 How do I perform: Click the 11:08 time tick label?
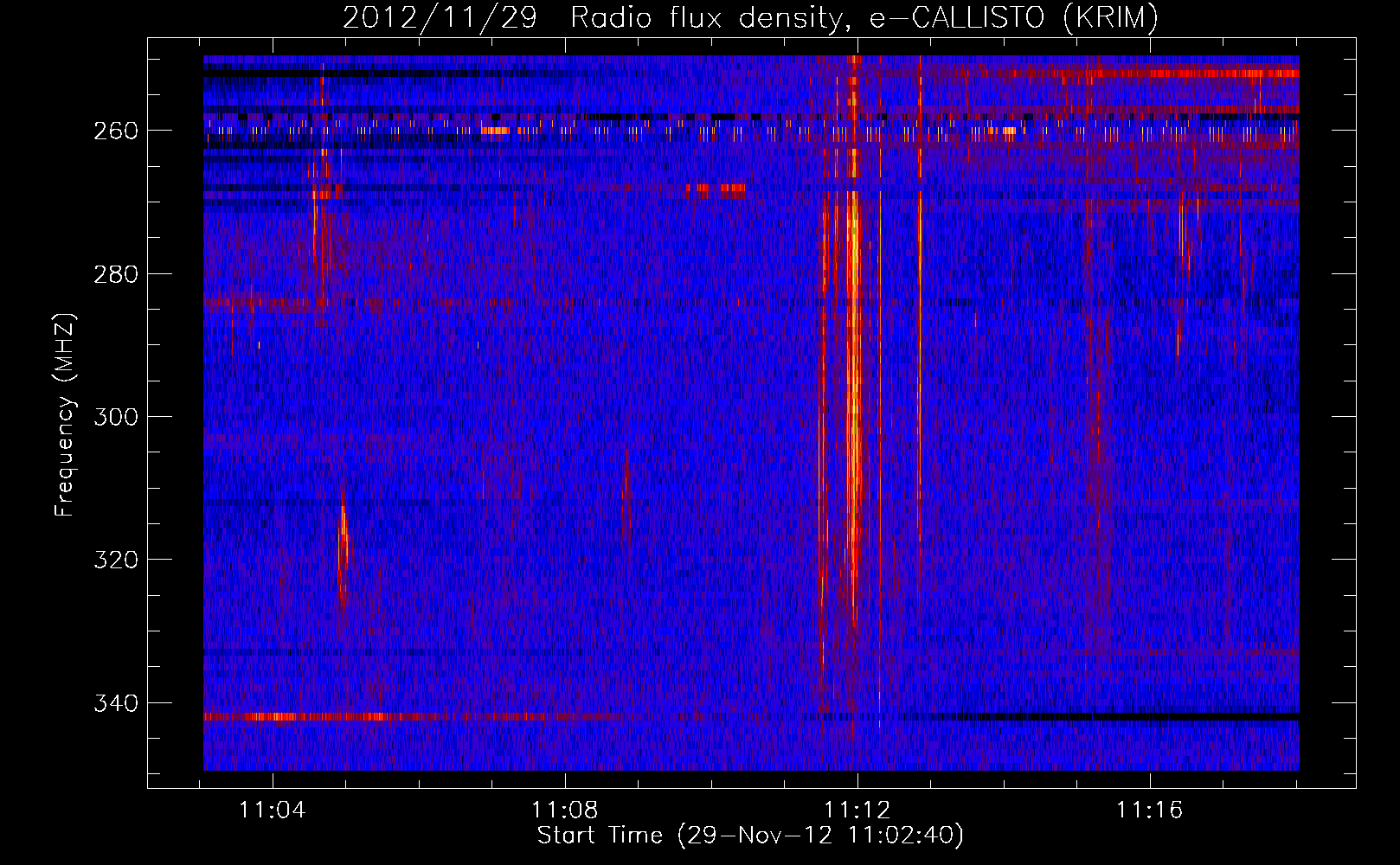tap(565, 811)
